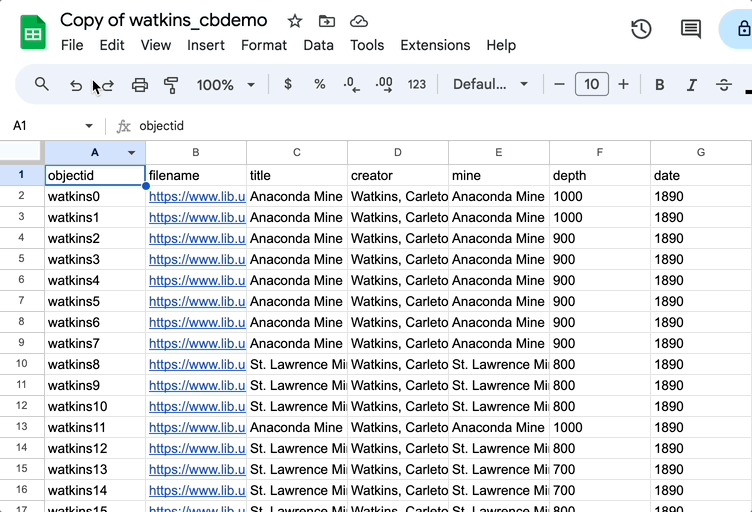Select the 'mine' header cell
Image resolution: width=752 pixels, height=512 pixels.
[x=499, y=175]
